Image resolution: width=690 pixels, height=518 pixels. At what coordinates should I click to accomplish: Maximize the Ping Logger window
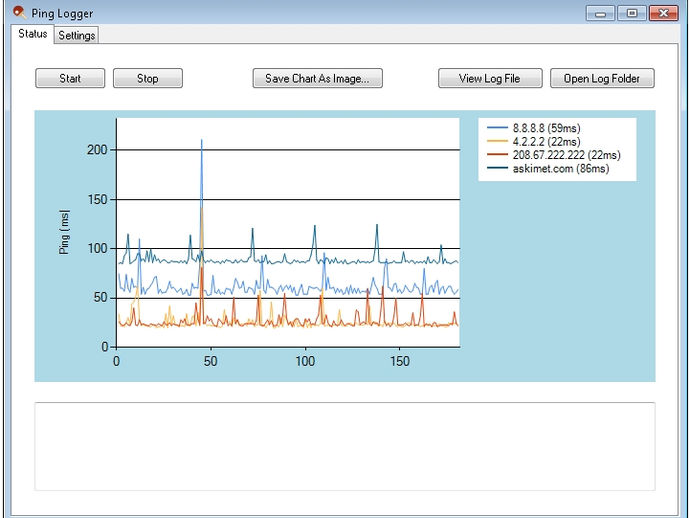[x=632, y=14]
